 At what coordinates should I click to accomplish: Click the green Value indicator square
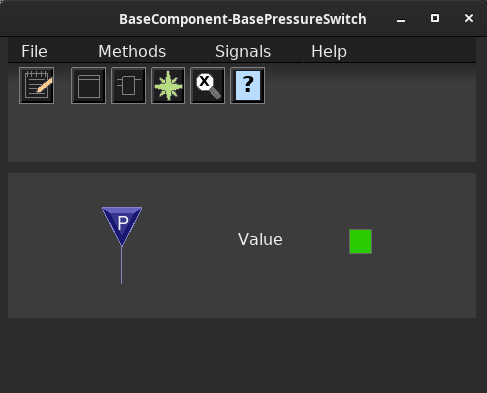pyautogui.click(x=360, y=241)
